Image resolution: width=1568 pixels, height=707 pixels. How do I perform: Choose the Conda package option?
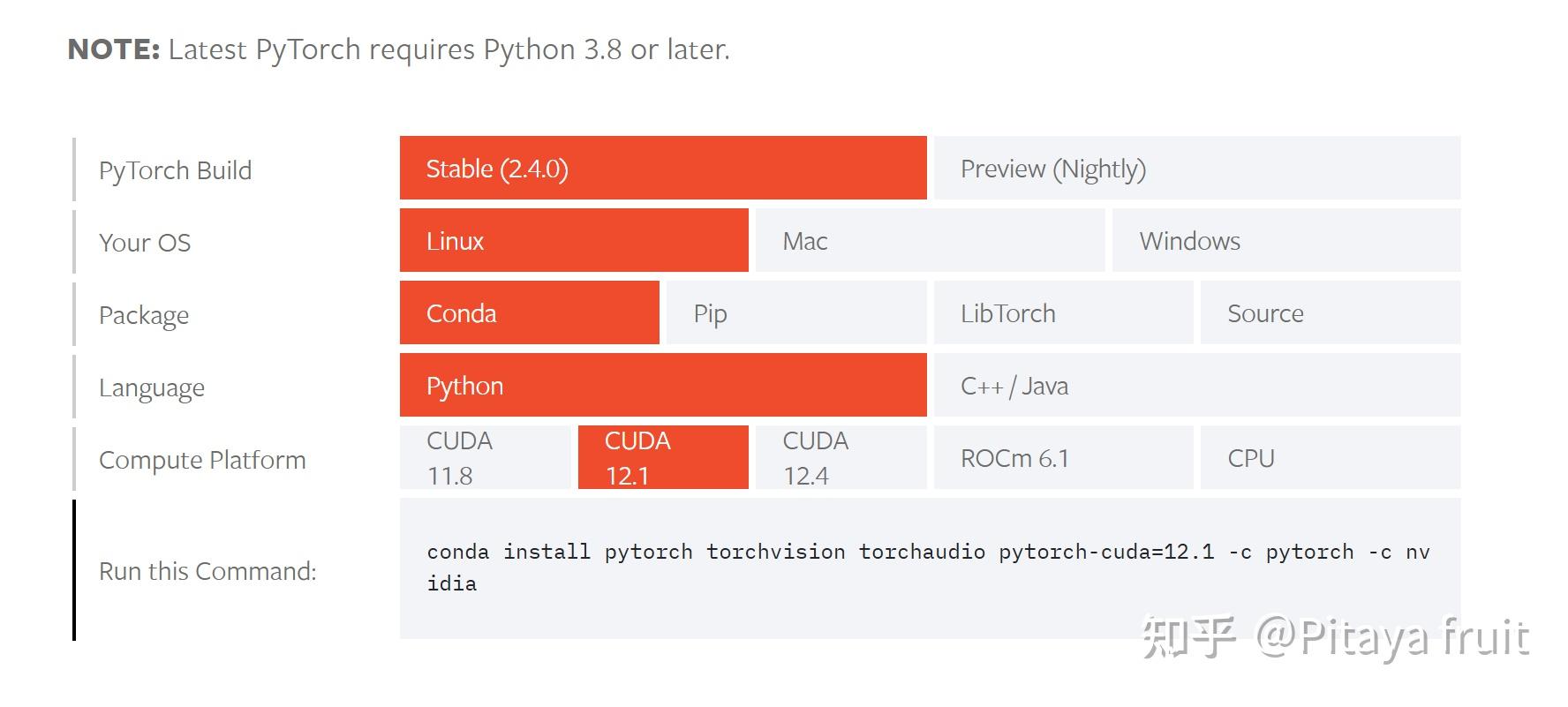(528, 312)
